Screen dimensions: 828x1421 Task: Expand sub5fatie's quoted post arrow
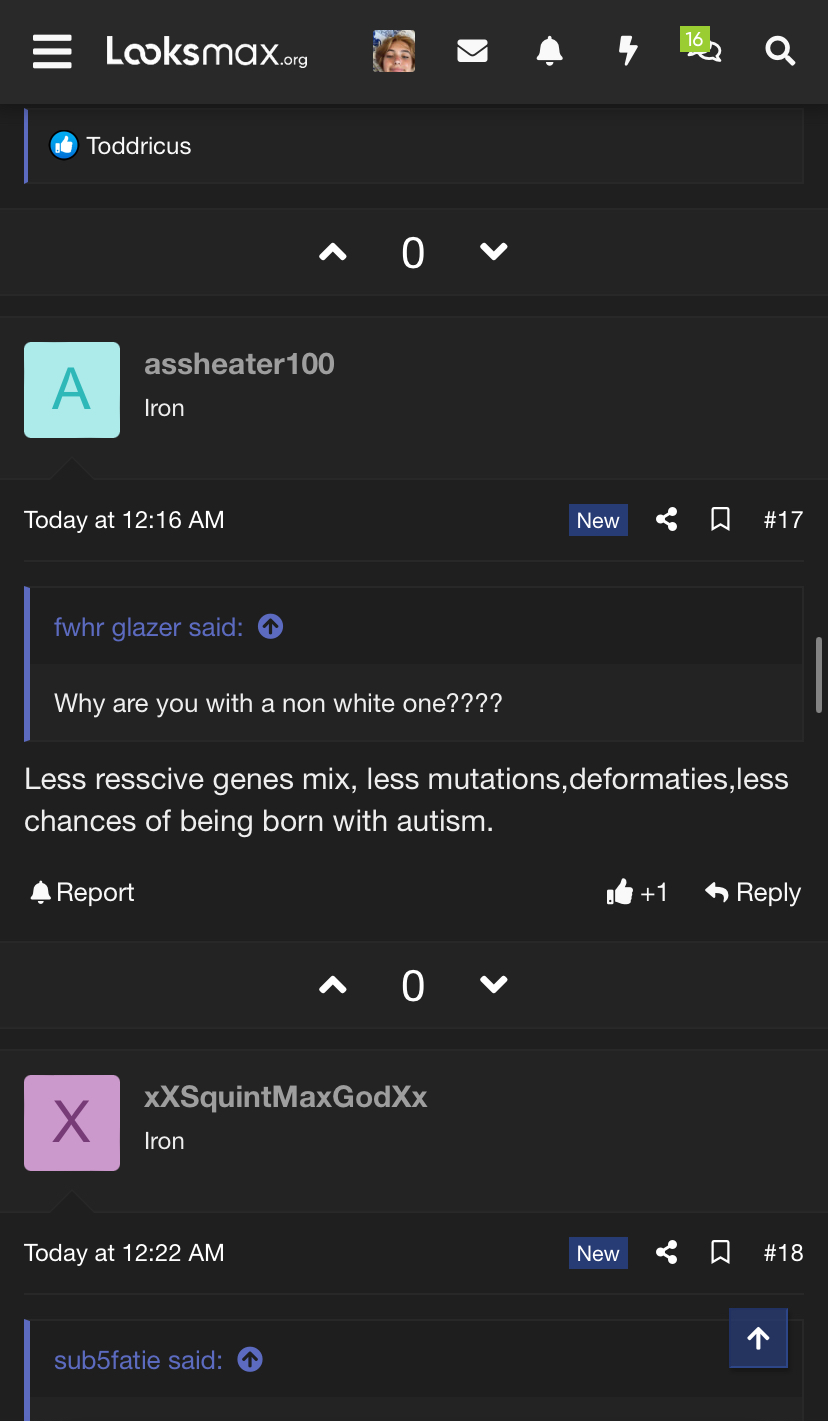[x=250, y=1360]
